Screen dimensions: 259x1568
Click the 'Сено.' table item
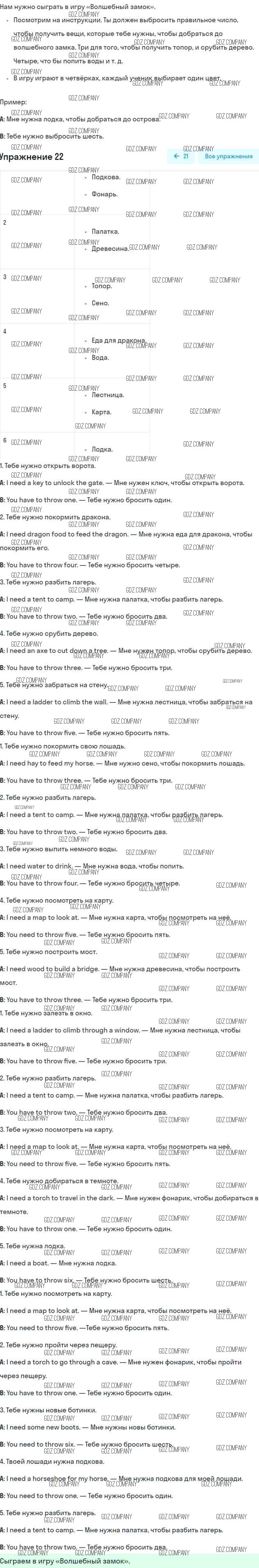100,303
